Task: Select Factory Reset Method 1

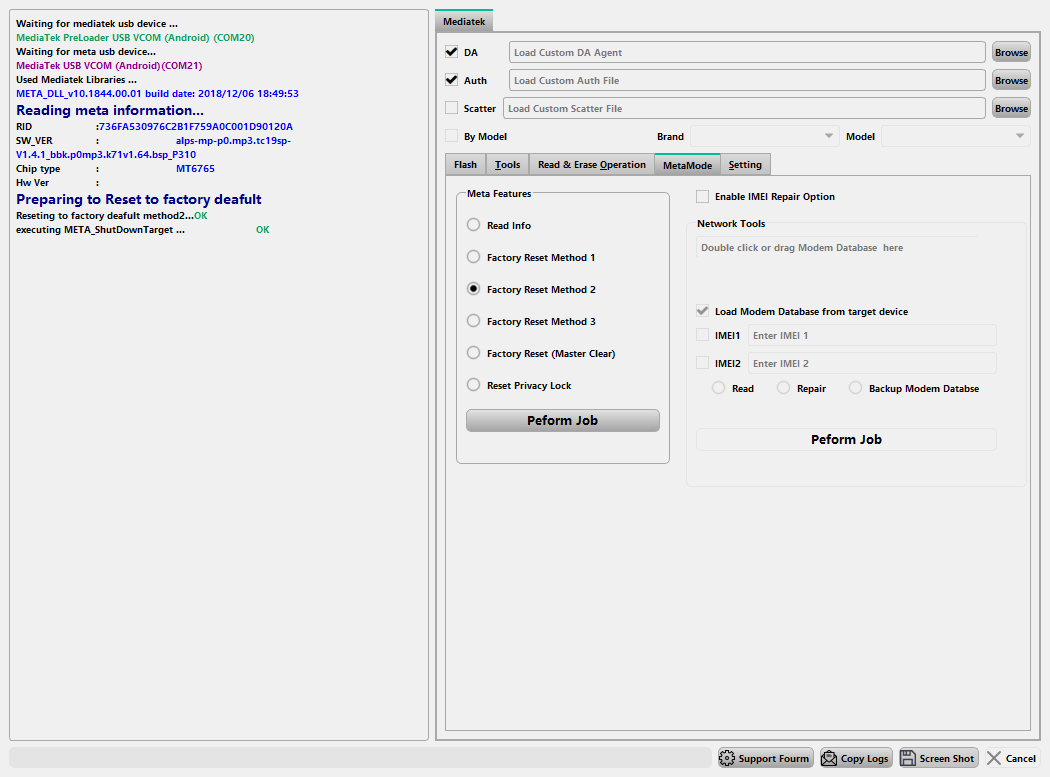Action: click(473, 257)
